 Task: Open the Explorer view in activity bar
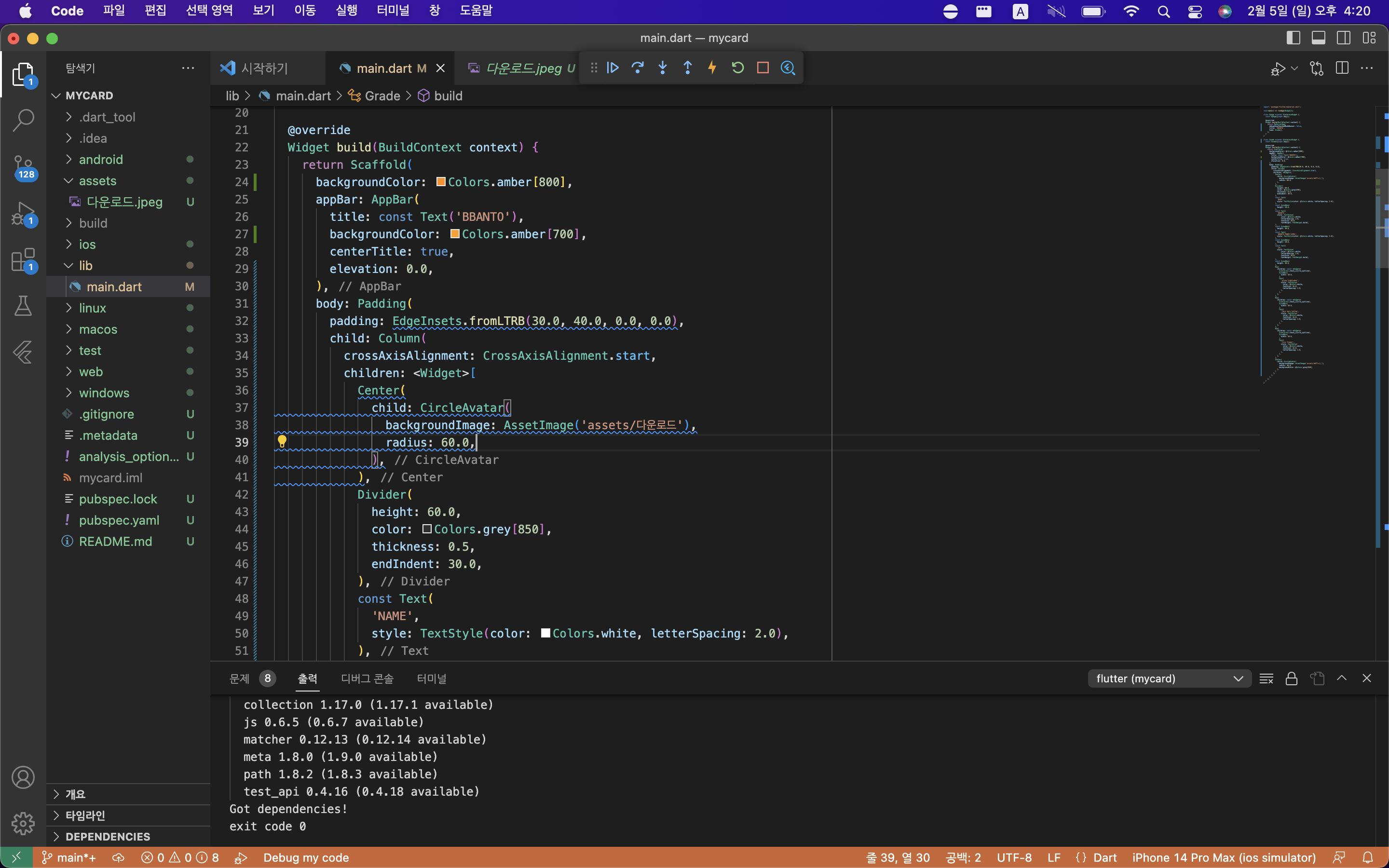[23, 75]
